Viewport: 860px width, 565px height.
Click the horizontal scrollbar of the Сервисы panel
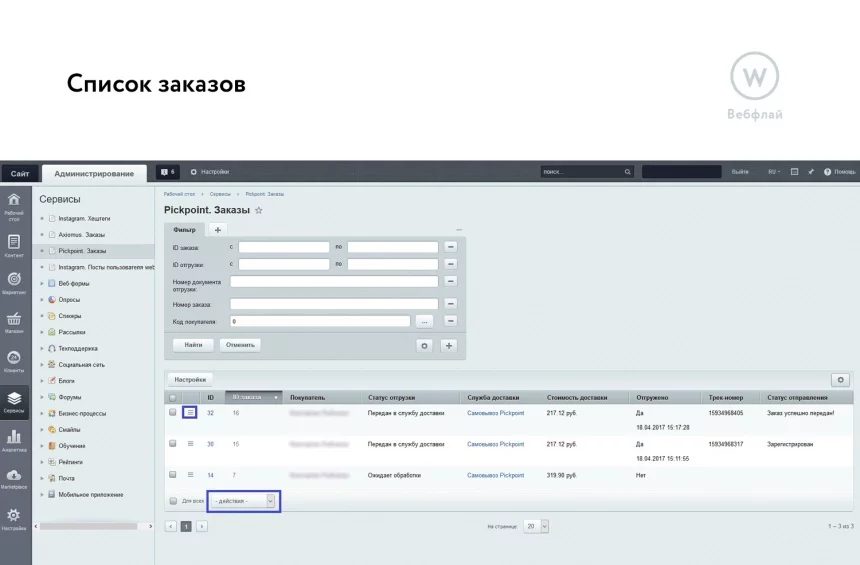coord(88,527)
